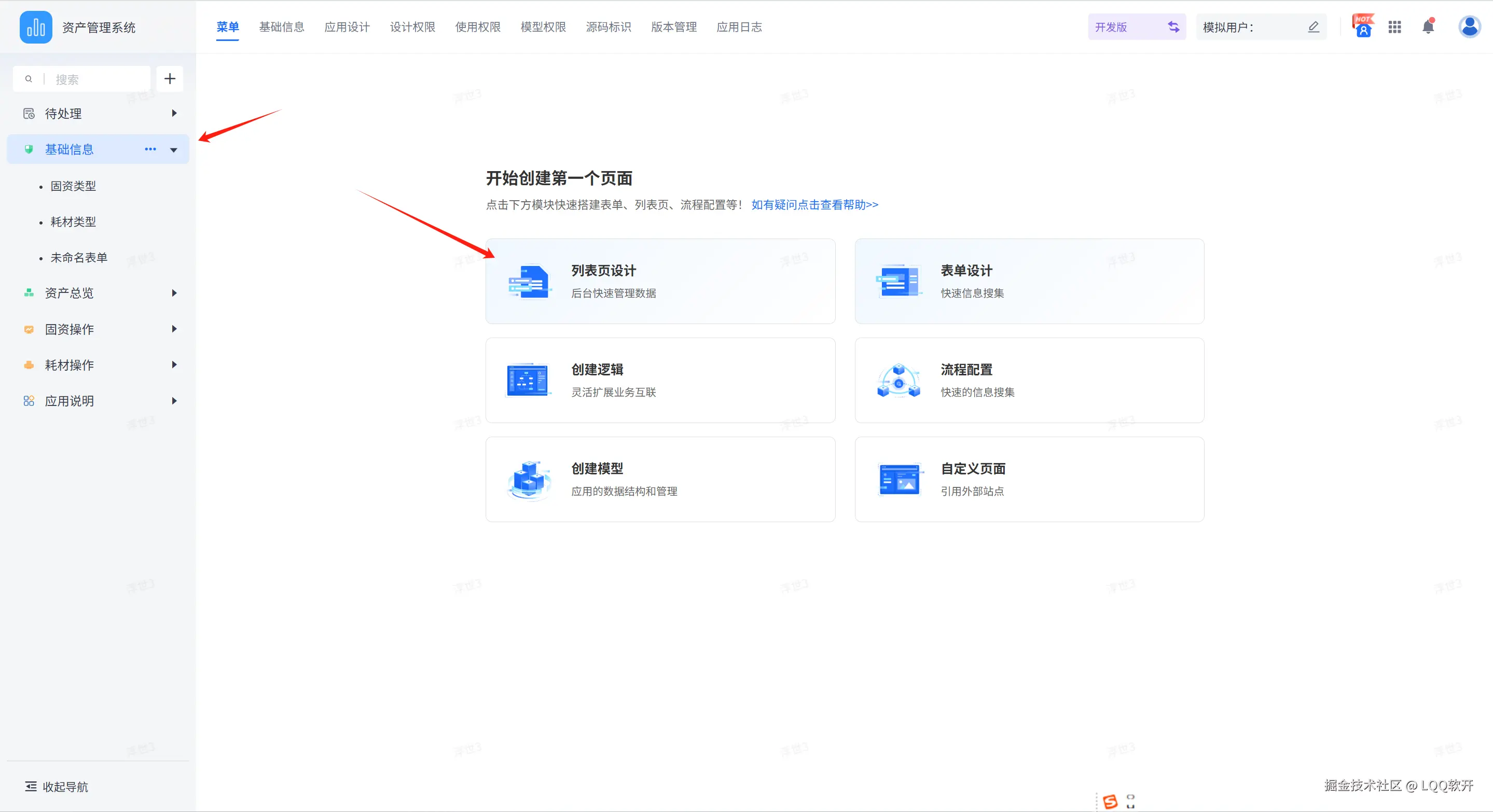Open the notification bell
Screen dimensions: 1493x812
(1428, 26)
